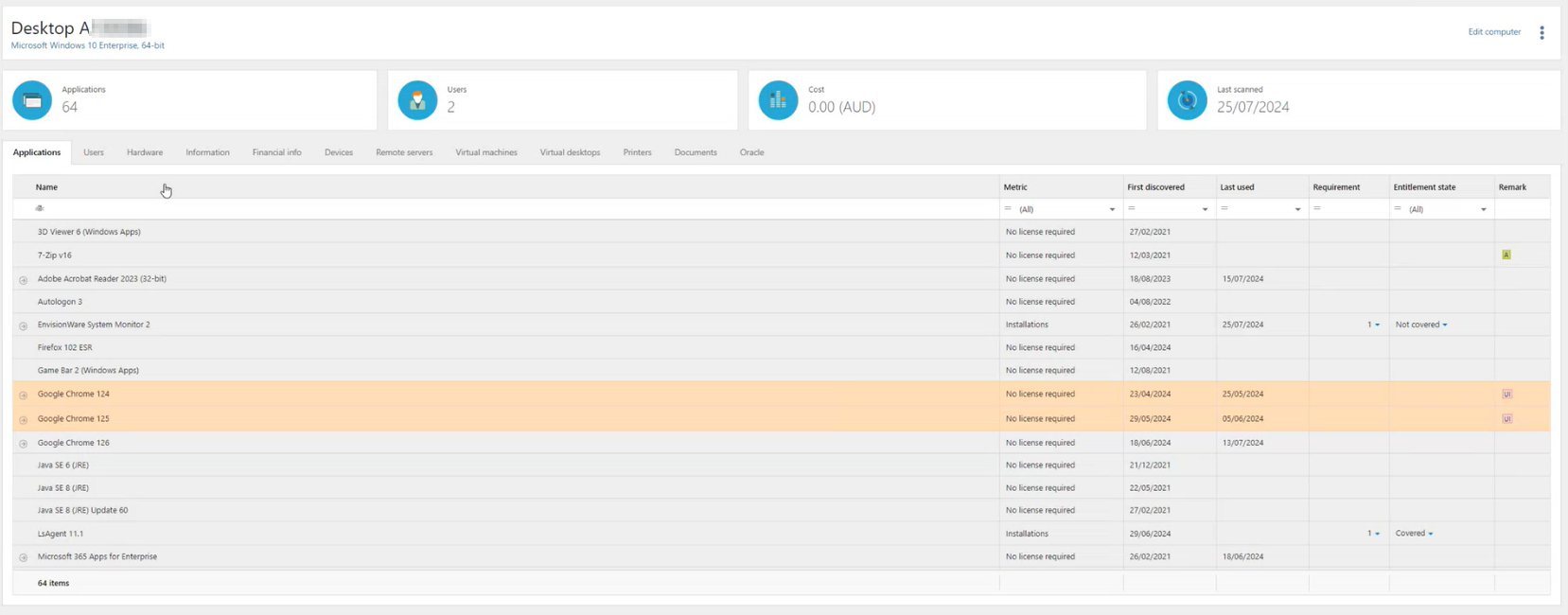Expand the Adobe Acrobat Reader 2023 row
This screenshot has width=1568, height=615.
[x=24, y=280]
